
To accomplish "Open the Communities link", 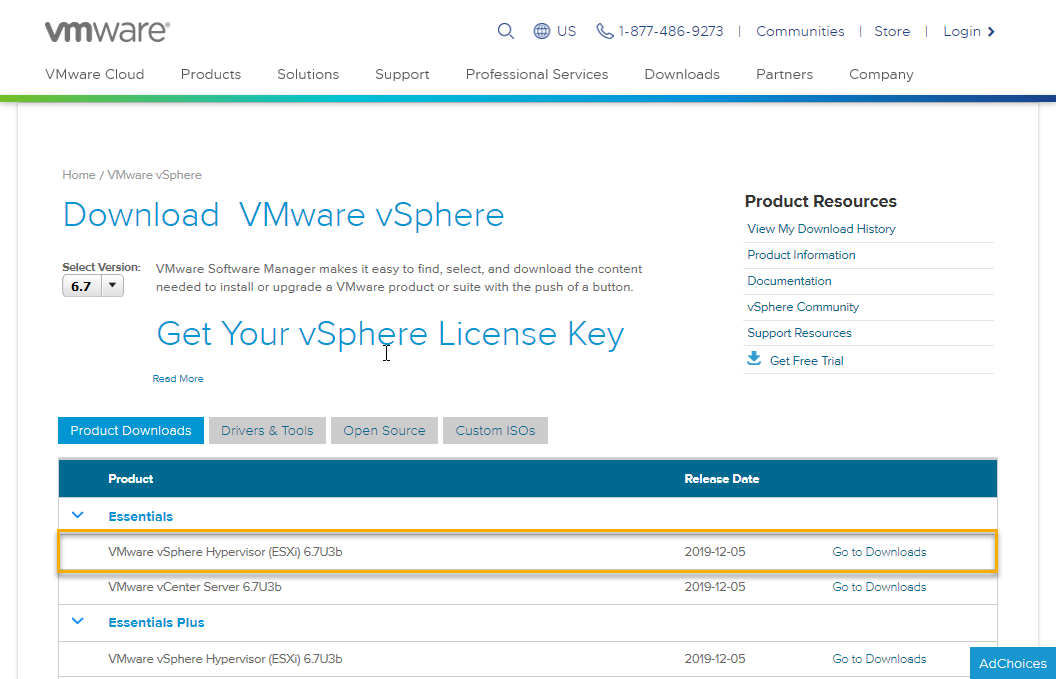I will pyautogui.click(x=800, y=31).
